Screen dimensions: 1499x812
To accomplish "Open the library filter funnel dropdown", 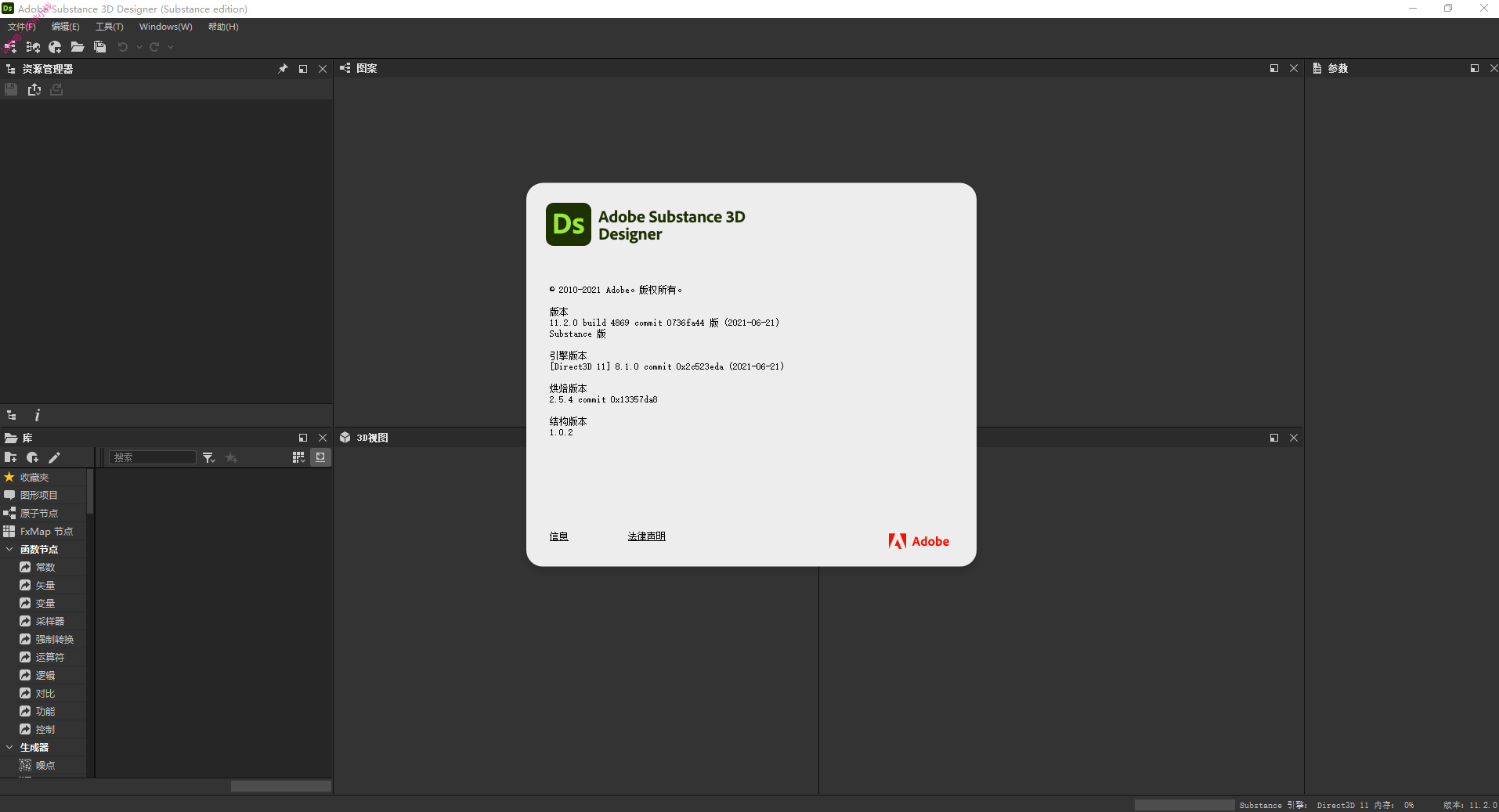I will pos(209,457).
